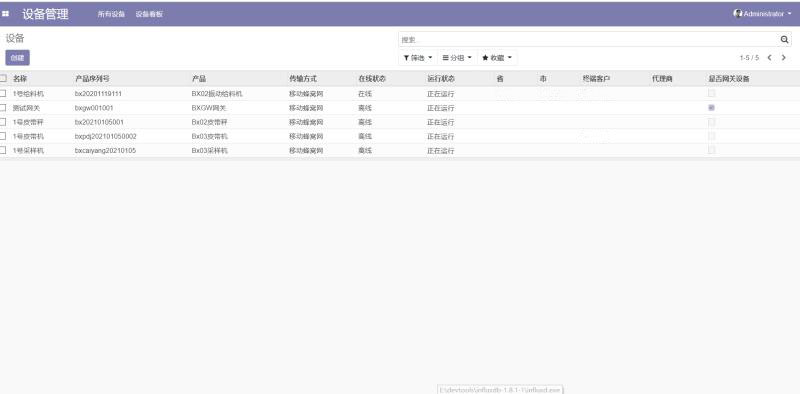Sort by 是否网关设备 column header
Viewport: 800px width, 394px height.
click(x=729, y=79)
